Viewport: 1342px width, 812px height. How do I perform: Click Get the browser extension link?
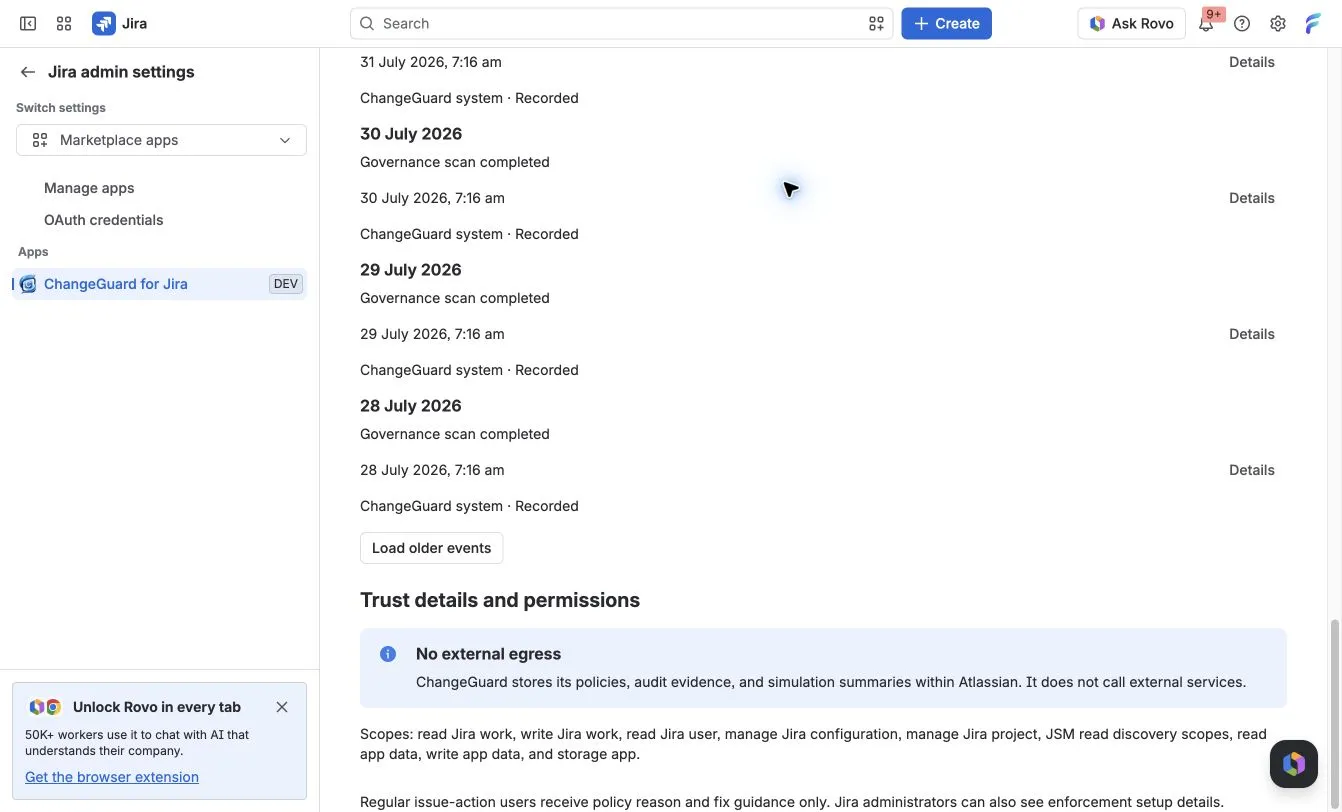(x=112, y=777)
